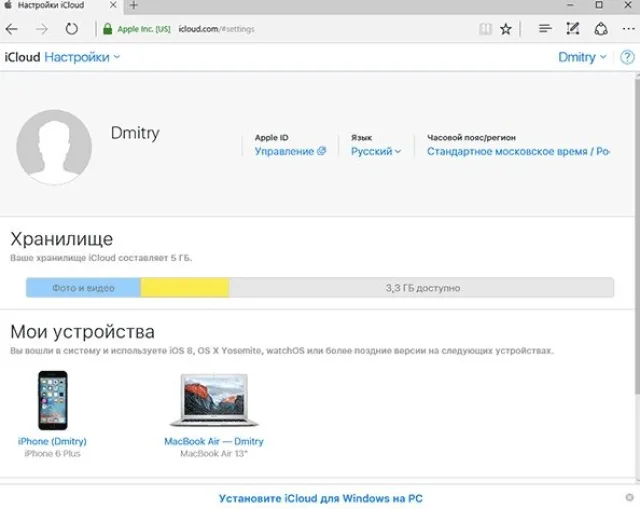Click the yellow storage bar segment

184,288
